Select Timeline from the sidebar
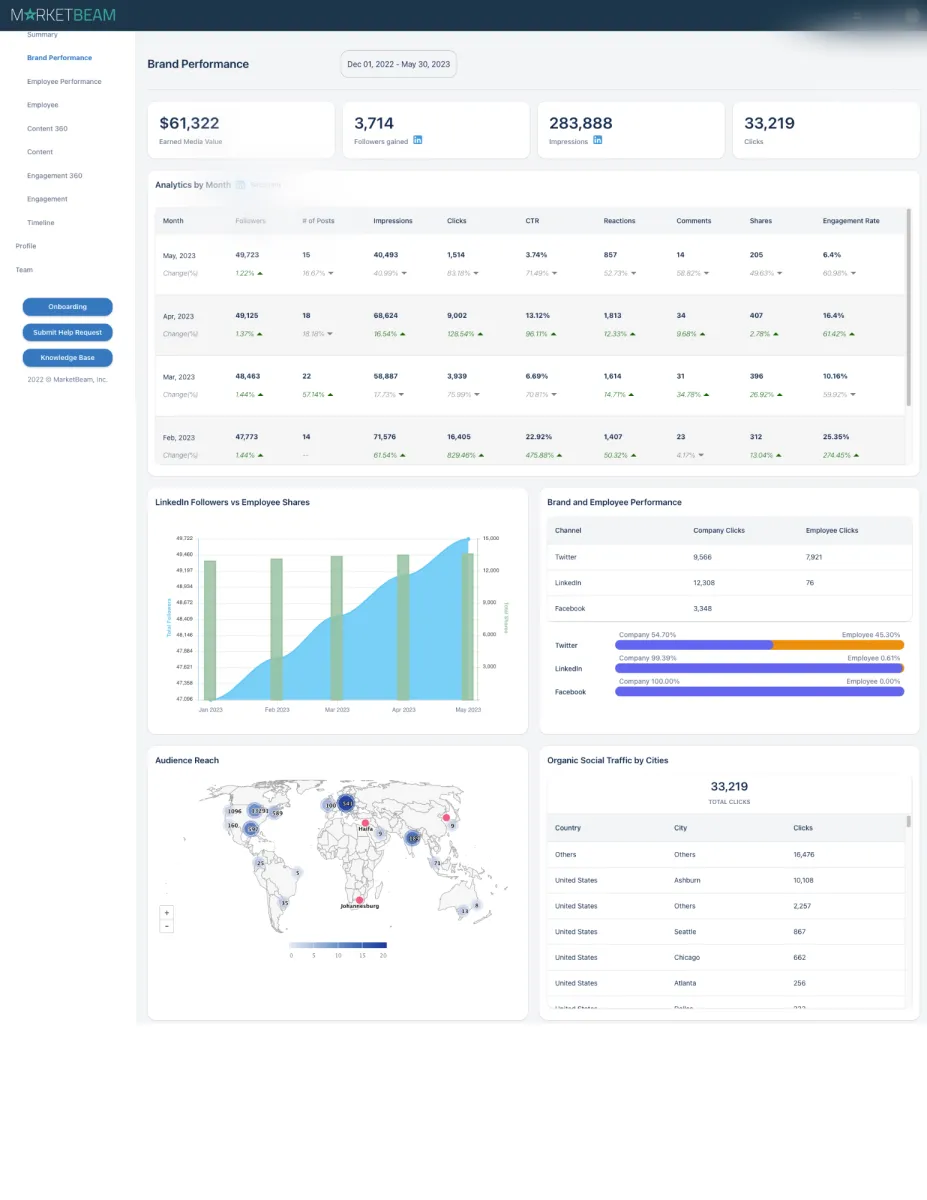 pyautogui.click(x=41, y=223)
